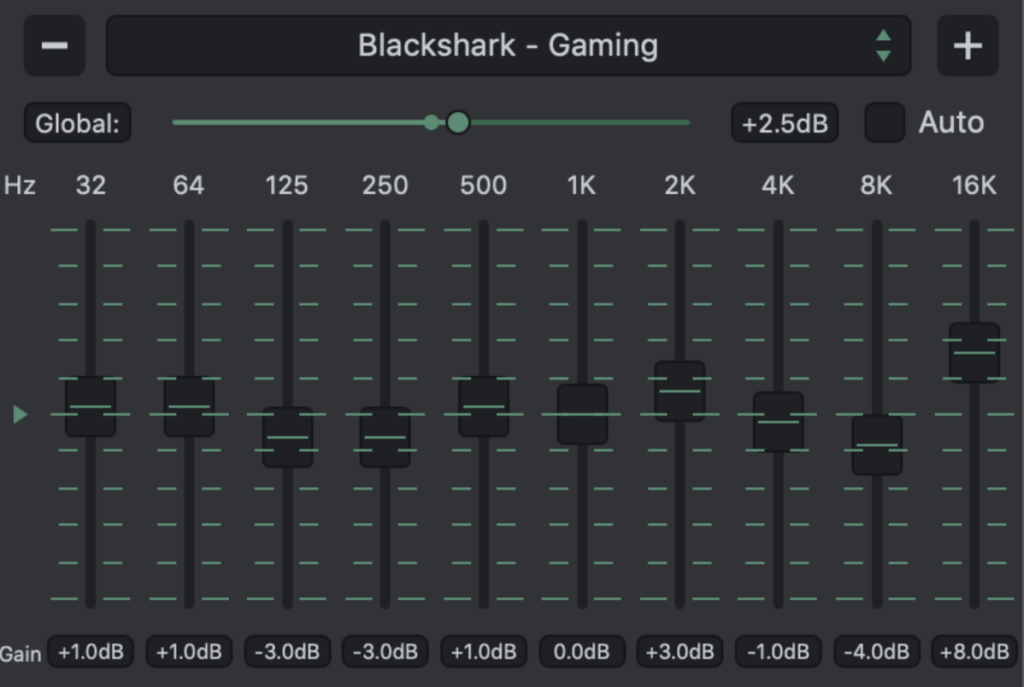Viewport: 1024px width, 687px height.
Task: Enable the Auto checkbox
Action: tap(884, 123)
